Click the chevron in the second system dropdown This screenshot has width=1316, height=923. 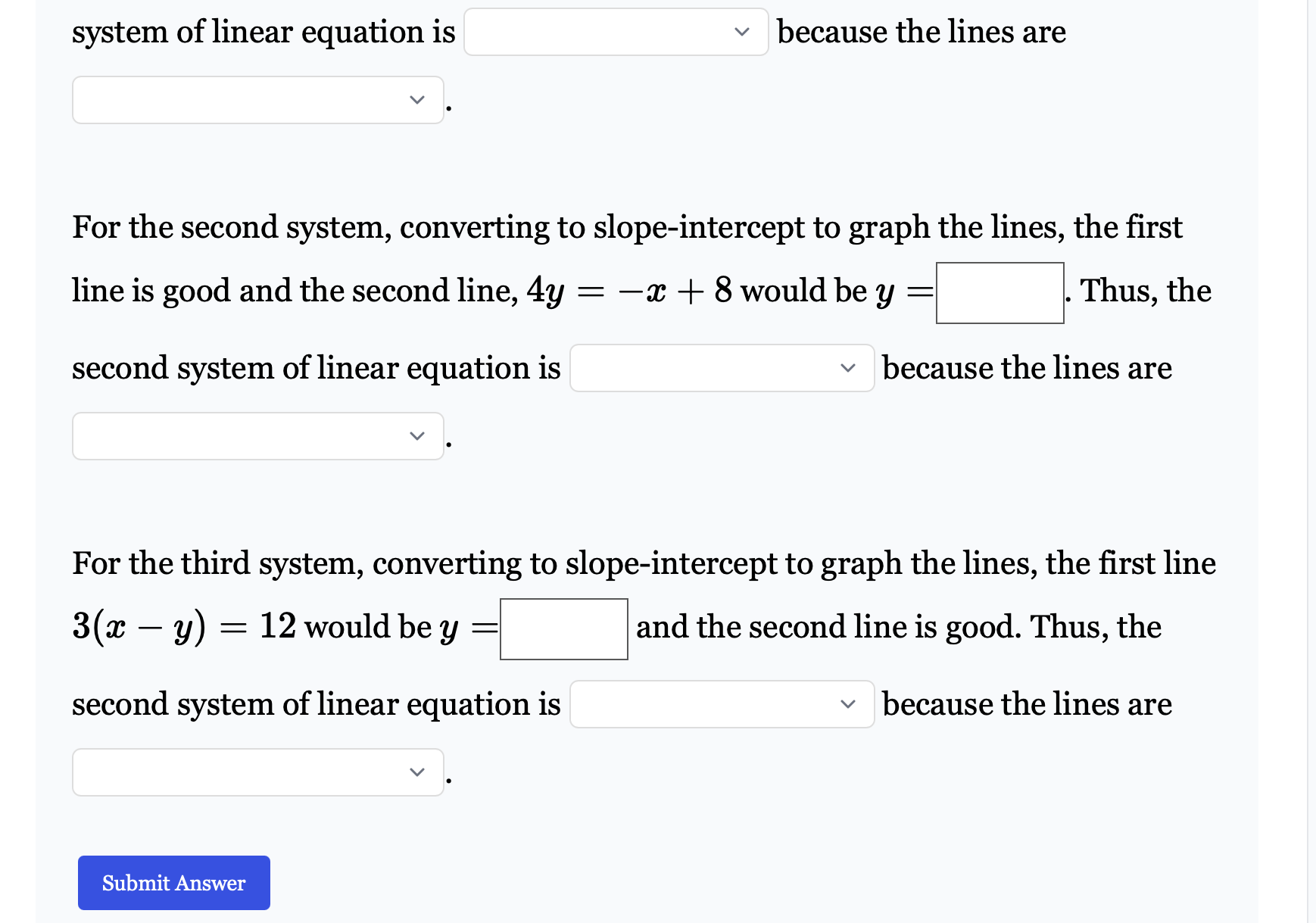(x=848, y=368)
